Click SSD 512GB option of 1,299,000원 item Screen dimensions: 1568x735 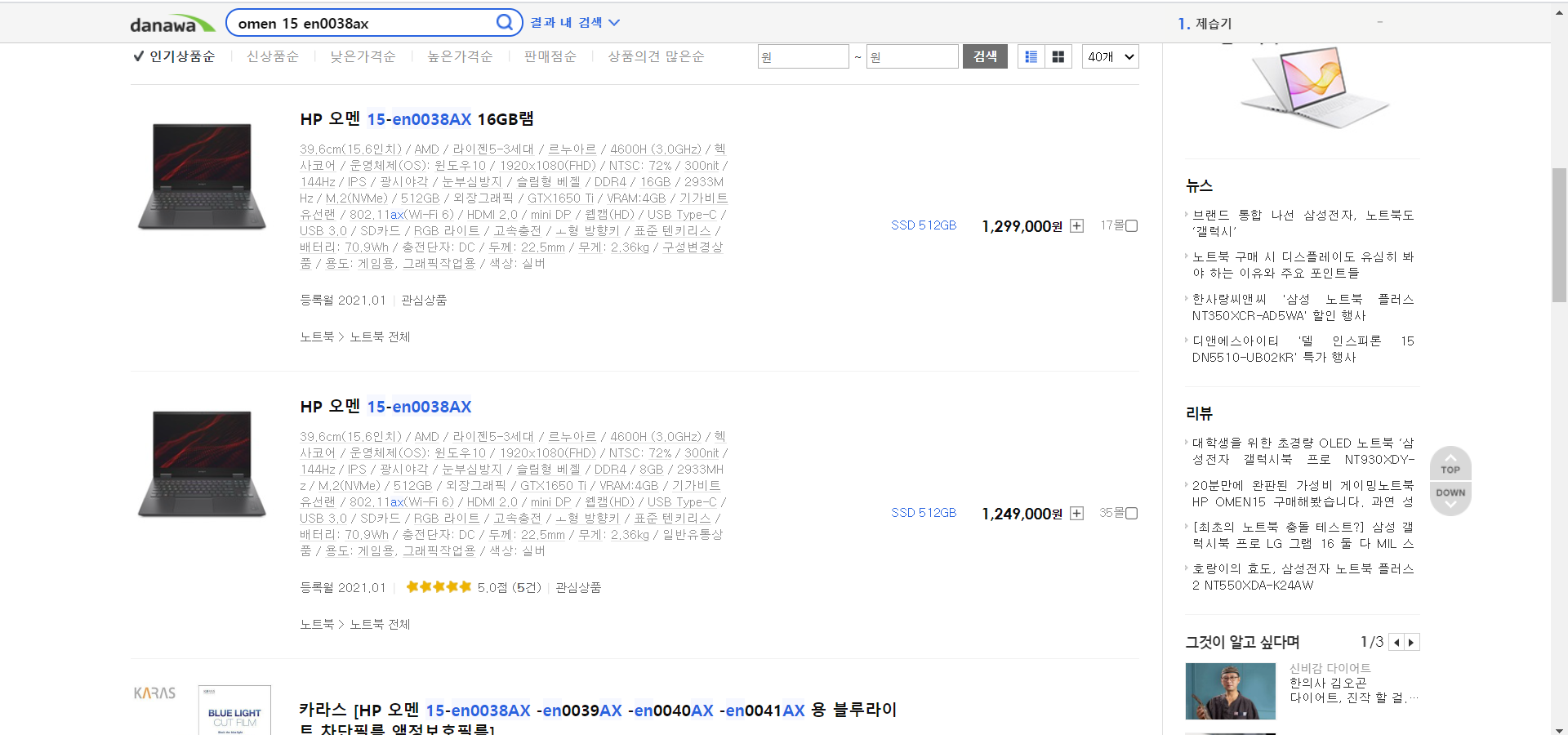tap(924, 225)
